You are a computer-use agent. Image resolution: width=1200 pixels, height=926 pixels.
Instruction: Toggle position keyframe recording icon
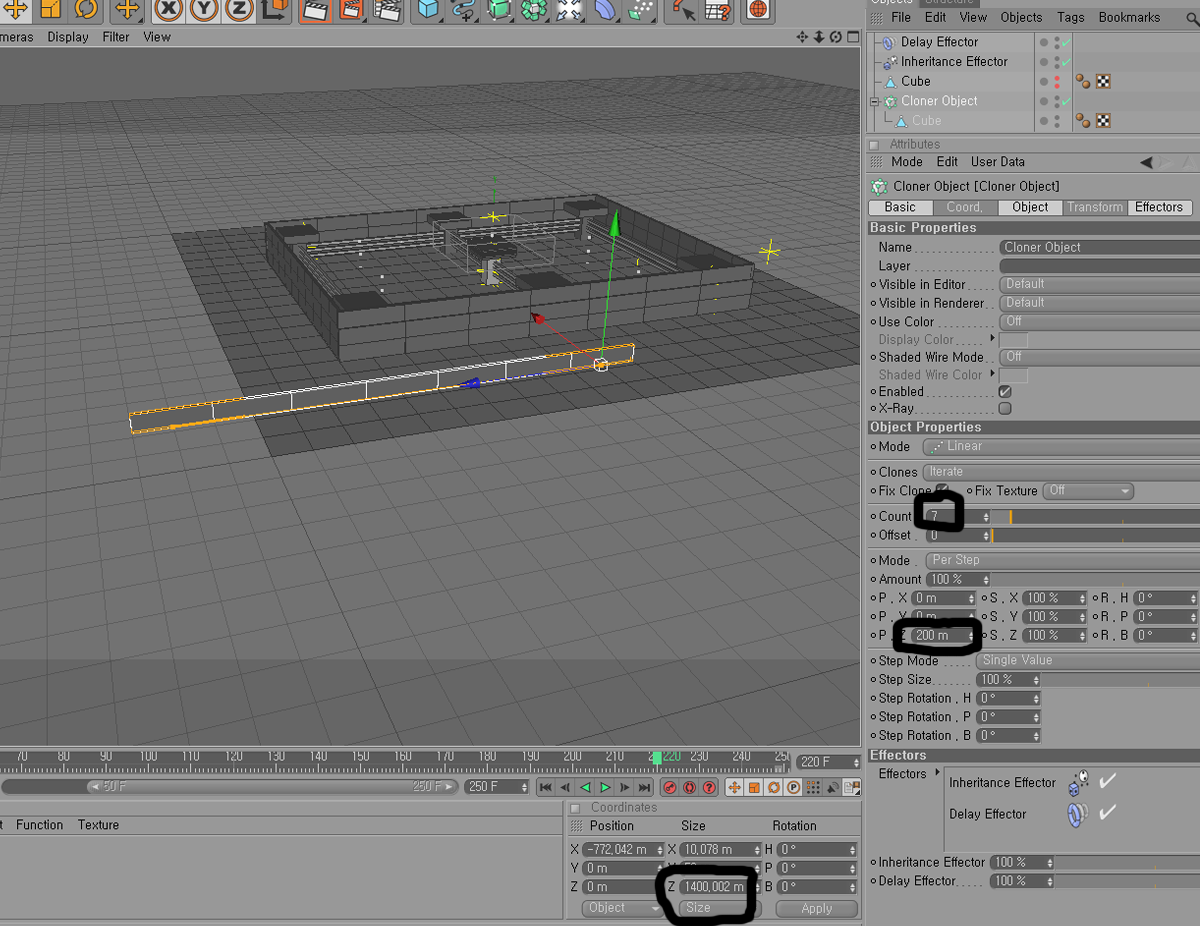(x=735, y=788)
